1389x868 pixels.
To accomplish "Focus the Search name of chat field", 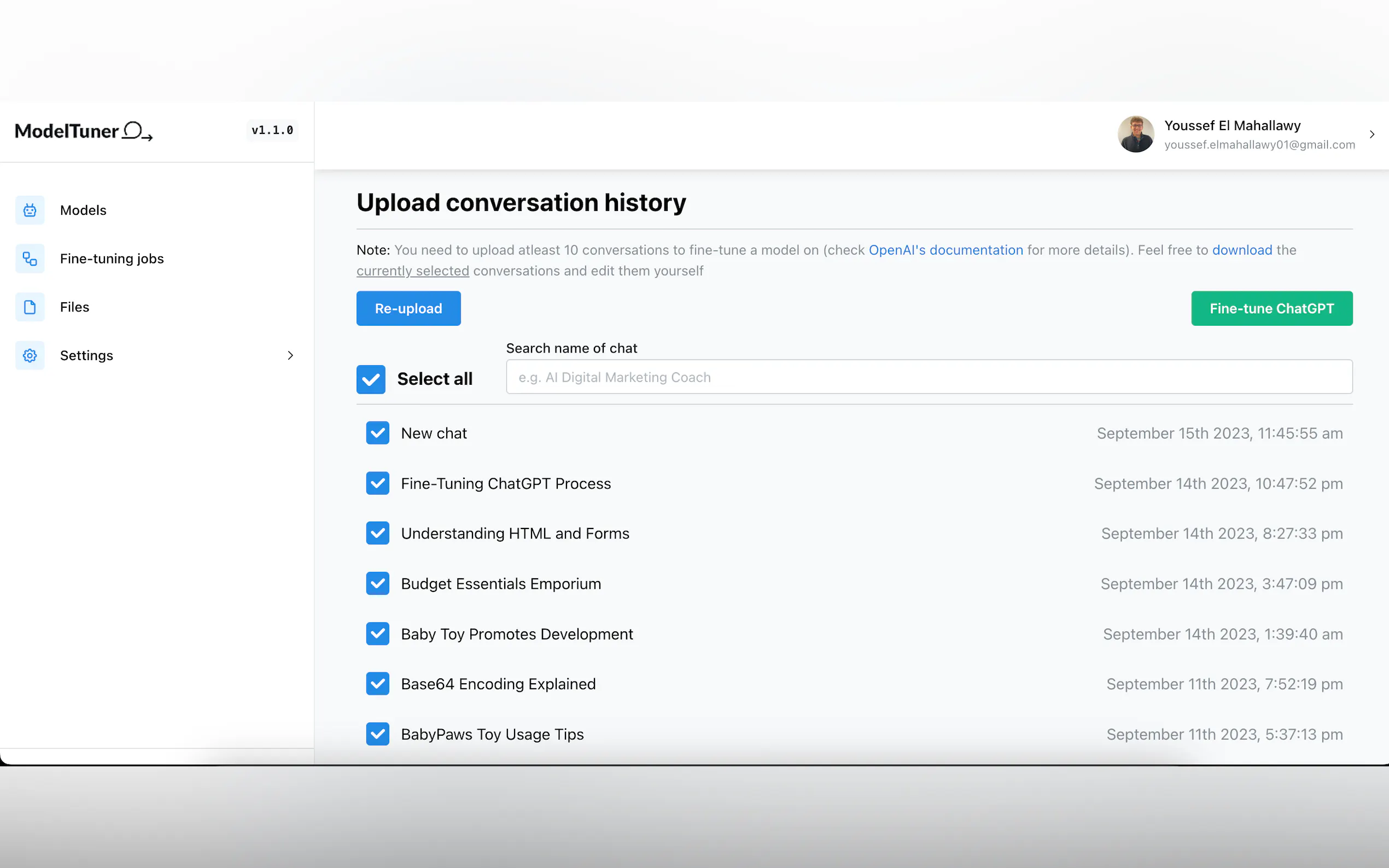I will [x=929, y=377].
